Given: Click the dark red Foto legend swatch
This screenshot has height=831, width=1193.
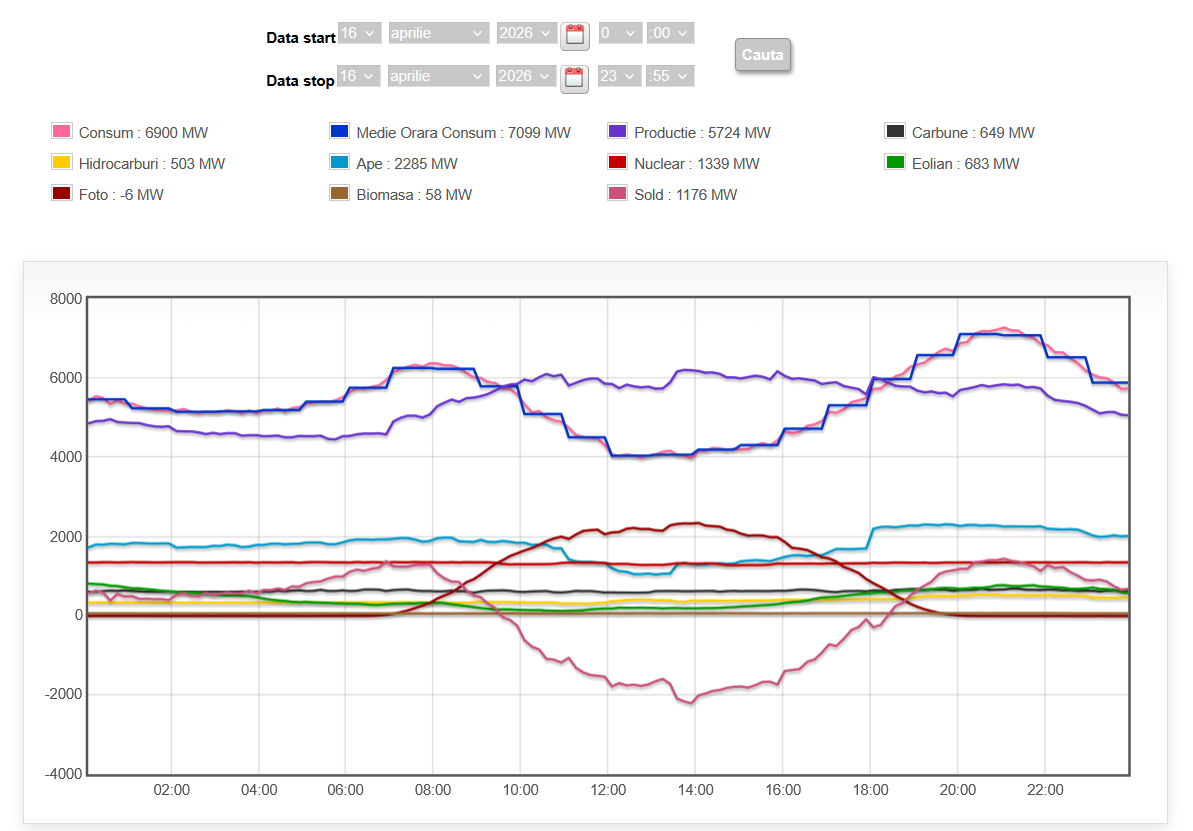Looking at the screenshot, I should (x=62, y=194).
